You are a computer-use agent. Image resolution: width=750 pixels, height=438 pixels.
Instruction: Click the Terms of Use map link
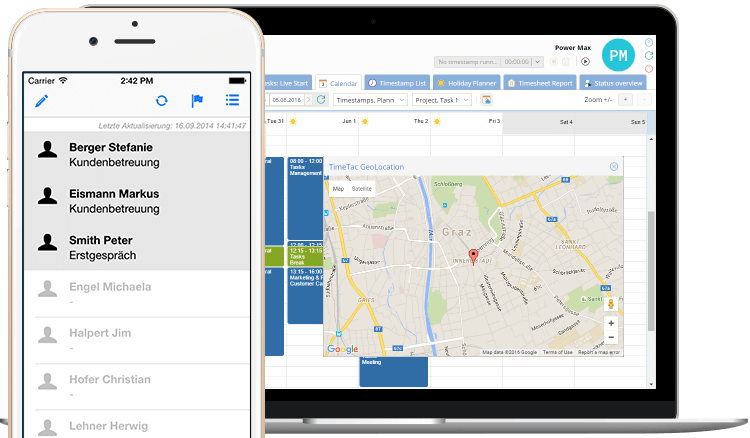[557, 352]
